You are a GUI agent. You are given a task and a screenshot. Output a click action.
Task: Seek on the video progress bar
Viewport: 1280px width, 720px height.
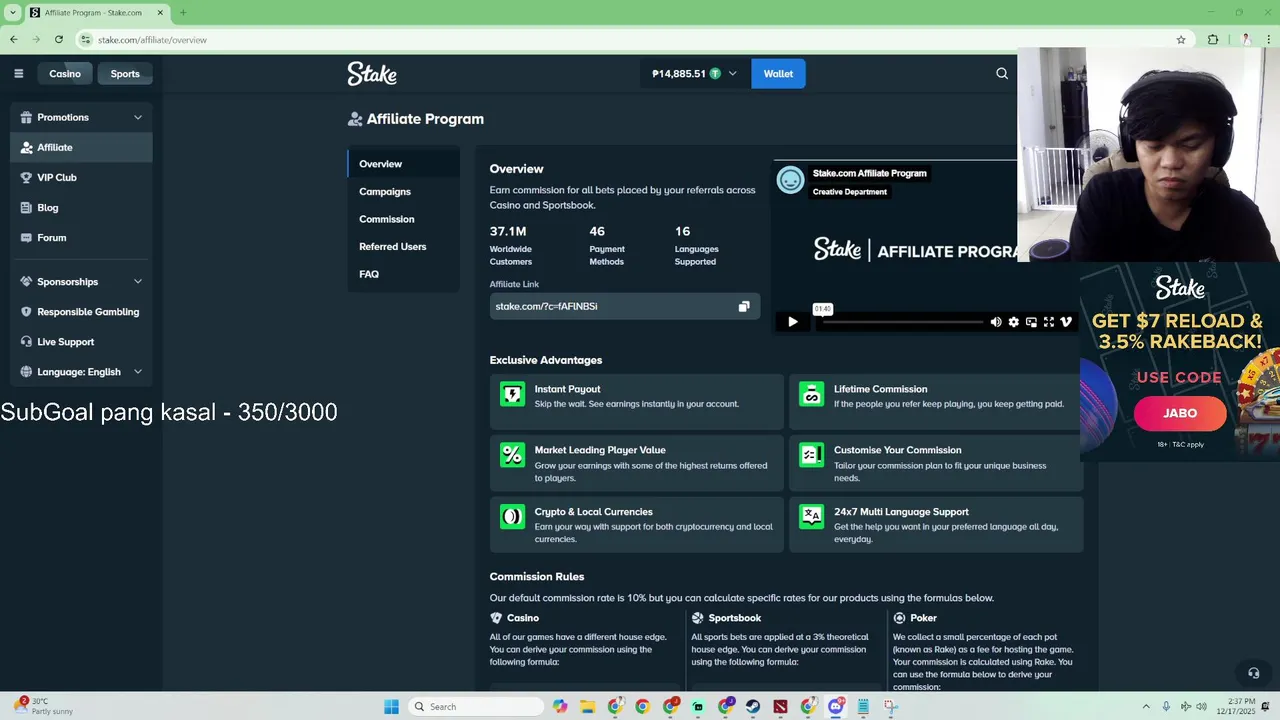901,322
